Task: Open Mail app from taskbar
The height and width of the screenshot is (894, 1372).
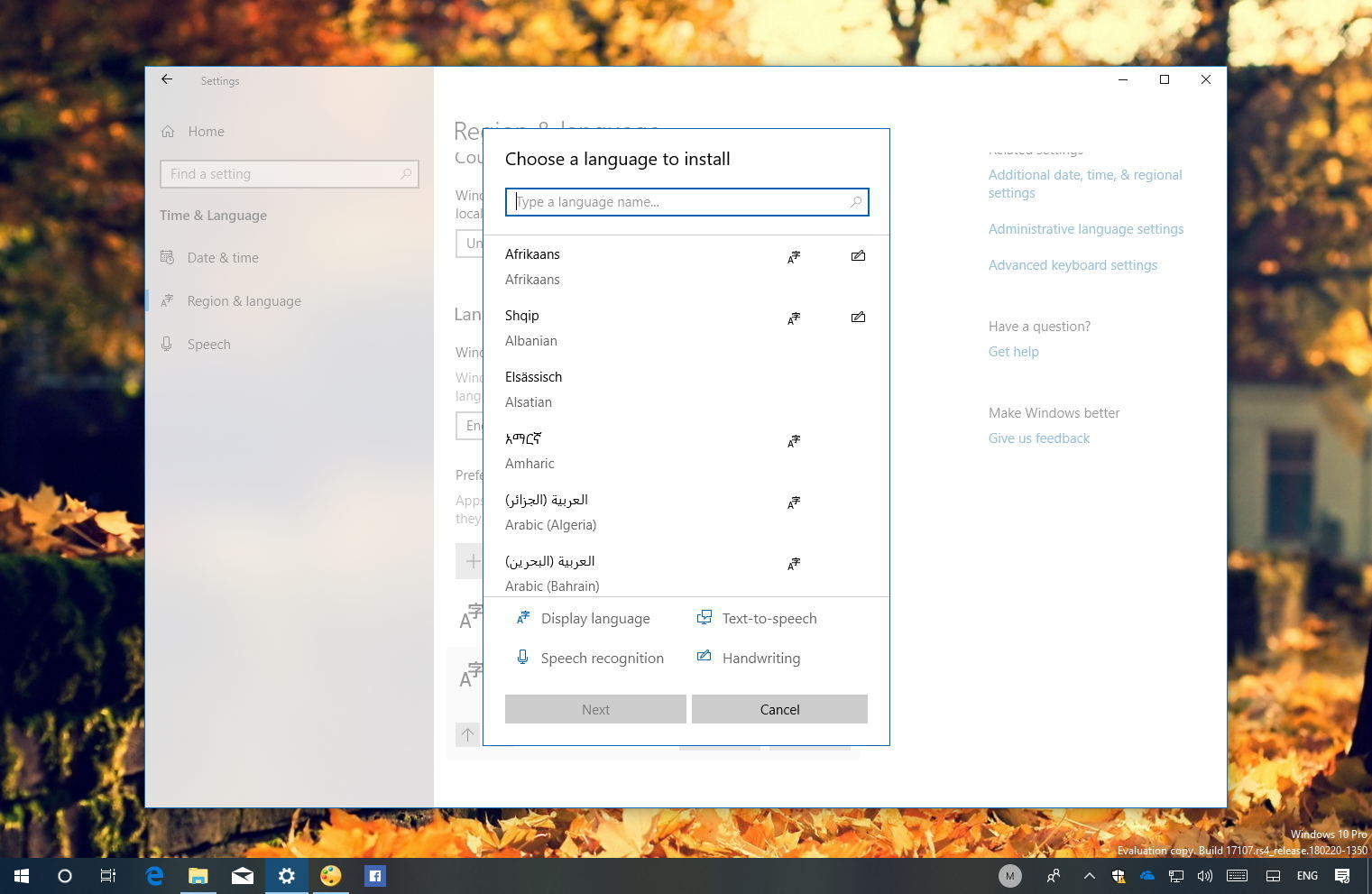Action: (x=243, y=876)
